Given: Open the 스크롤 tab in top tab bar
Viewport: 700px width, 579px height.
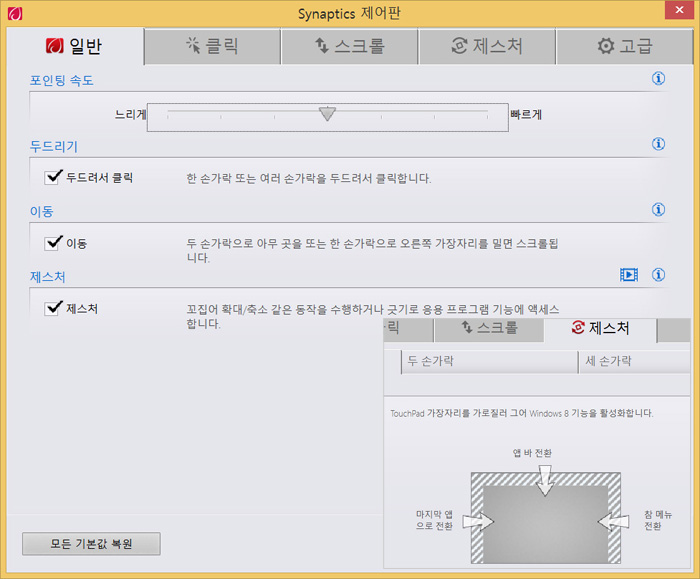Looking at the screenshot, I should click(349, 46).
